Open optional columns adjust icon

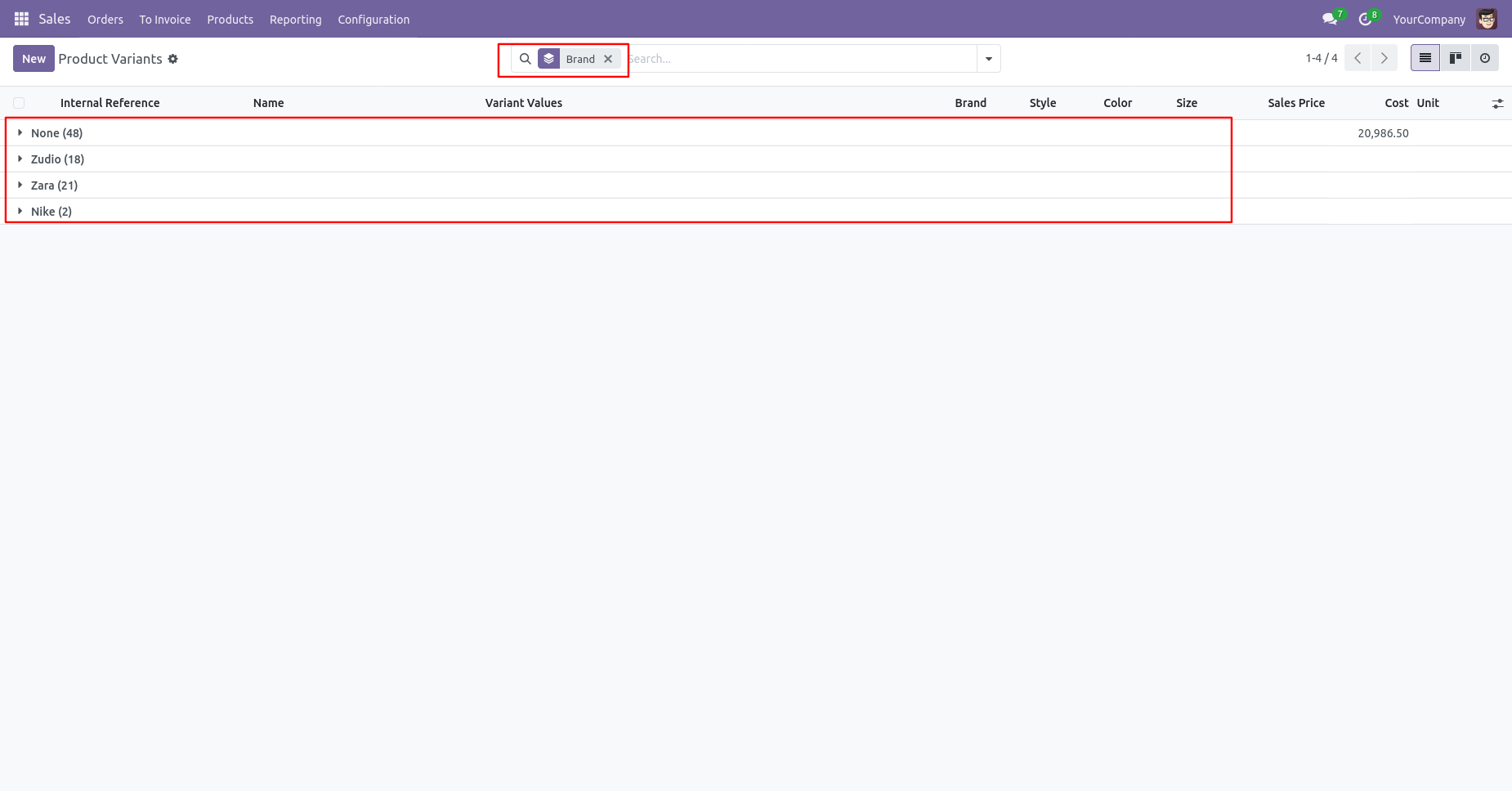pos(1497,104)
